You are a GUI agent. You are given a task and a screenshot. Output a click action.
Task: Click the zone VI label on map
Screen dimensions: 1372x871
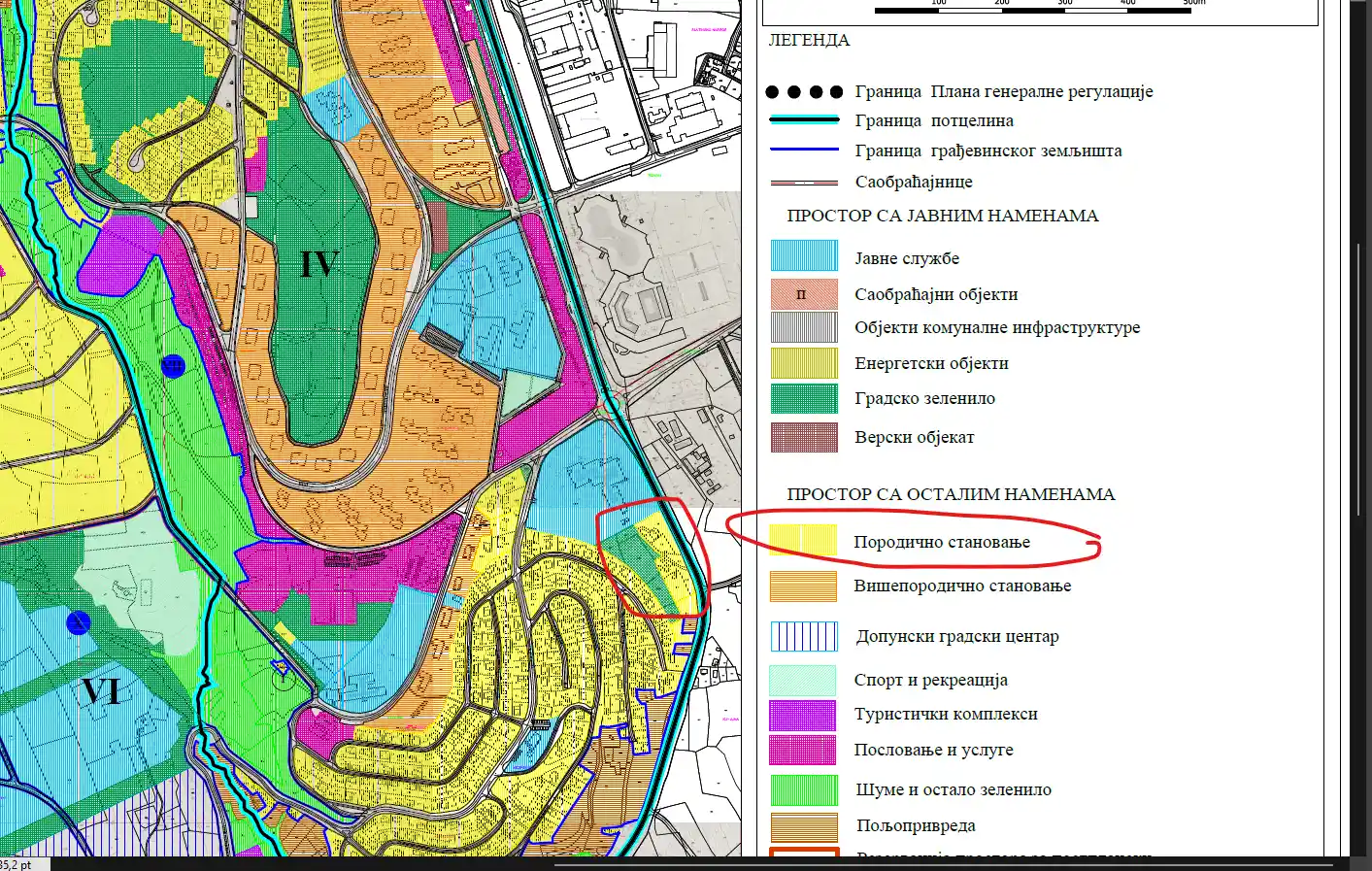pos(101,691)
